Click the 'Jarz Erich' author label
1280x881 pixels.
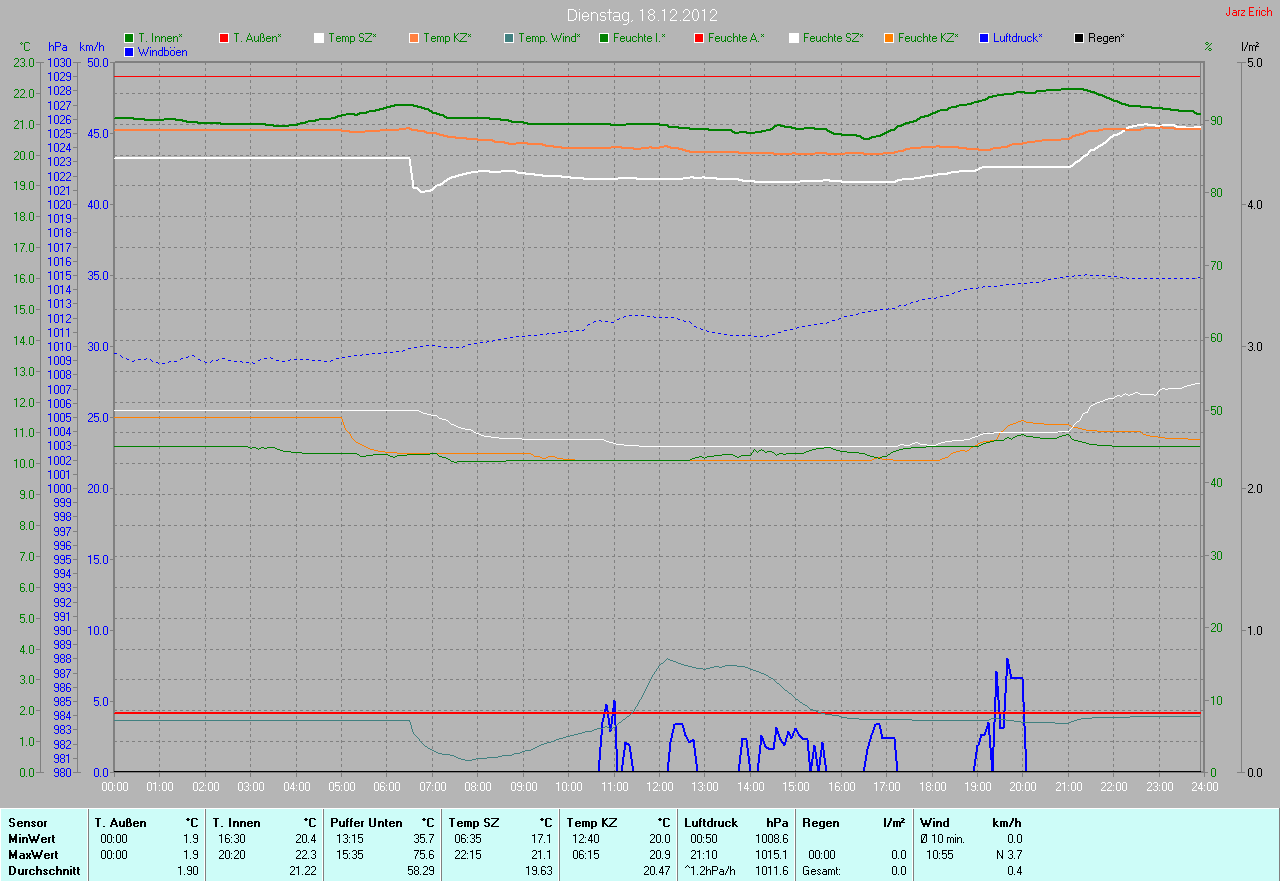(x=1249, y=12)
